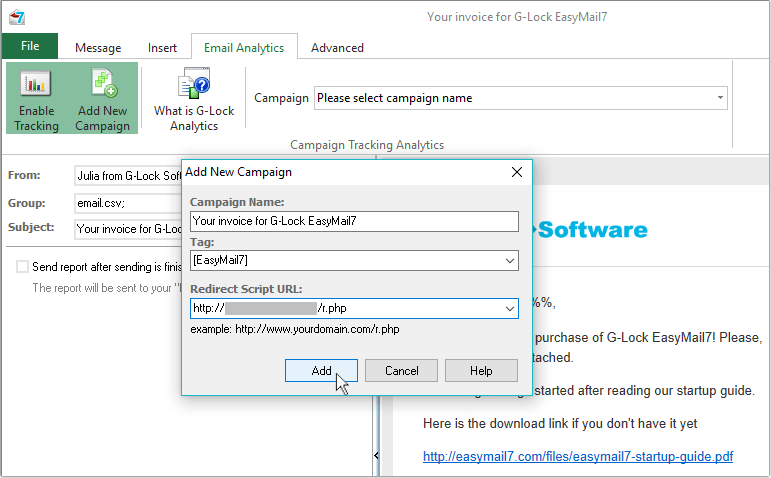The image size is (771, 478).
Task: Click the Campaign Name input field
Action: click(x=354, y=221)
